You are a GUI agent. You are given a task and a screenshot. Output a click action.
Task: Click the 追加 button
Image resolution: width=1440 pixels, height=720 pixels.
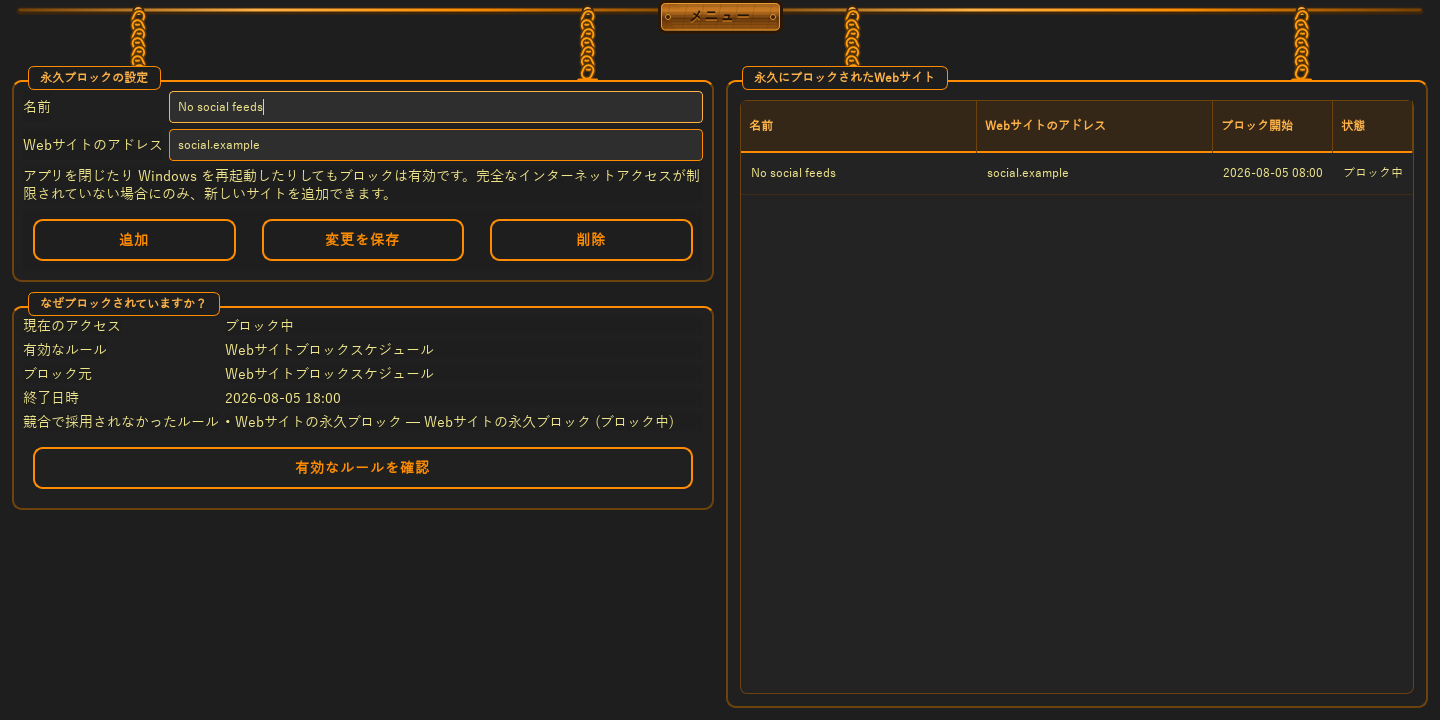[134, 240]
